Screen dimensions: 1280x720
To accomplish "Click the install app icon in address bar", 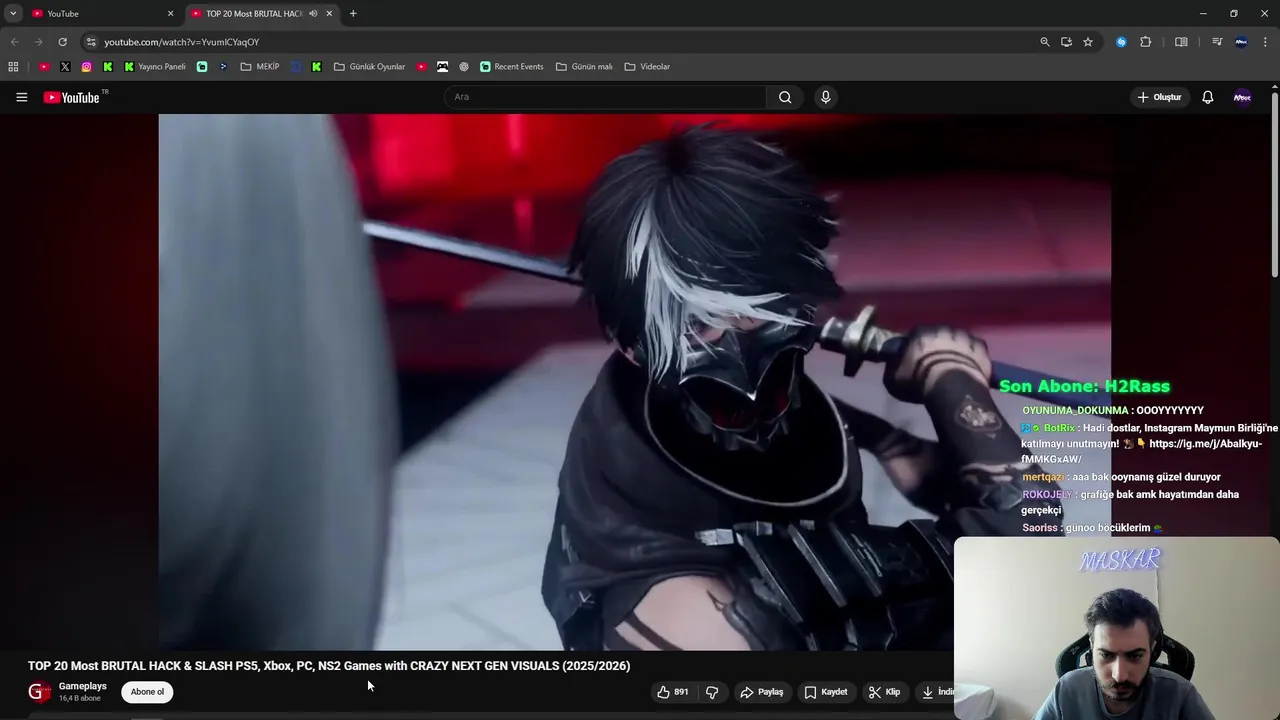I will point(1066,42).
